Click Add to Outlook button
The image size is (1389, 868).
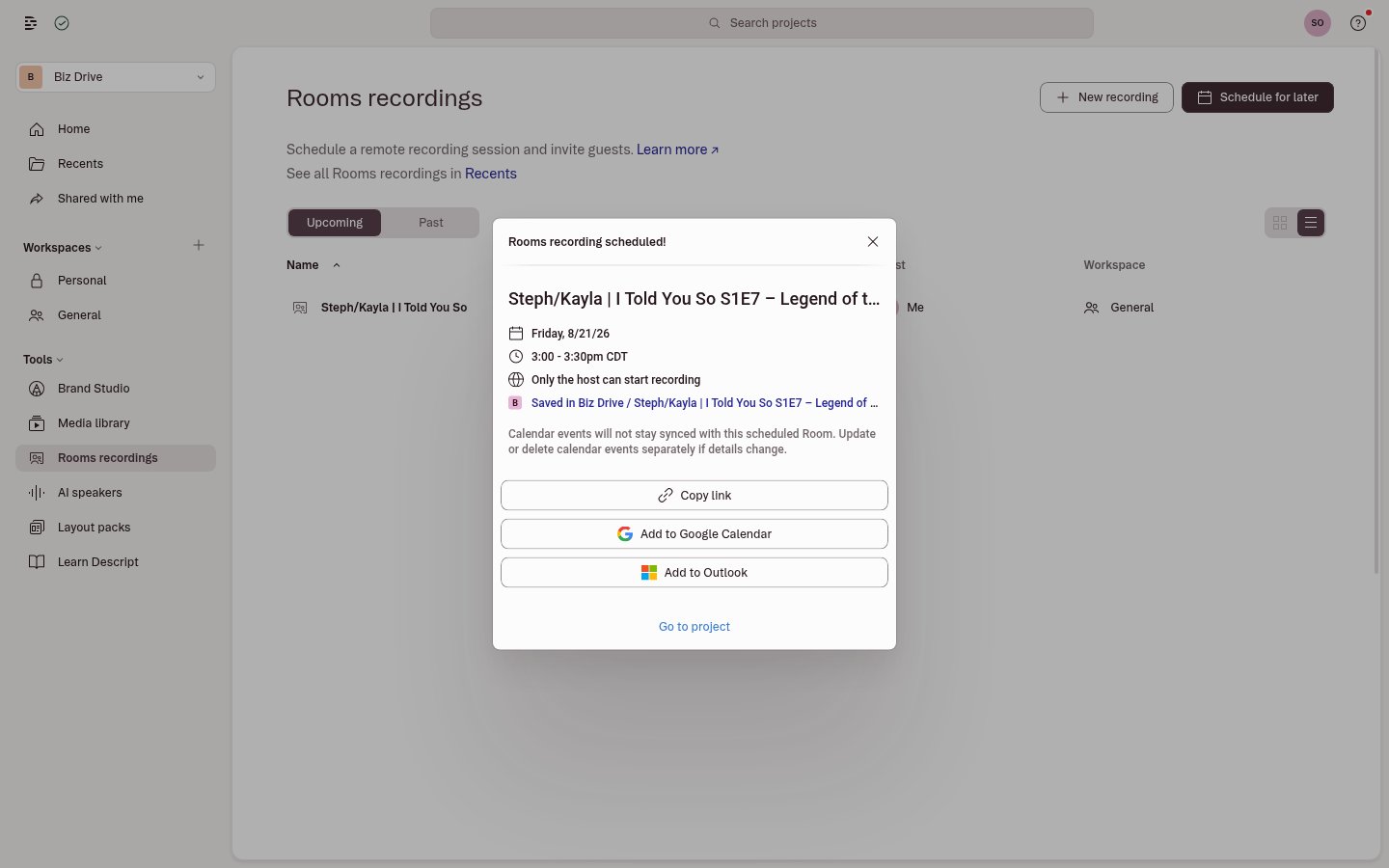pos(694,573)
